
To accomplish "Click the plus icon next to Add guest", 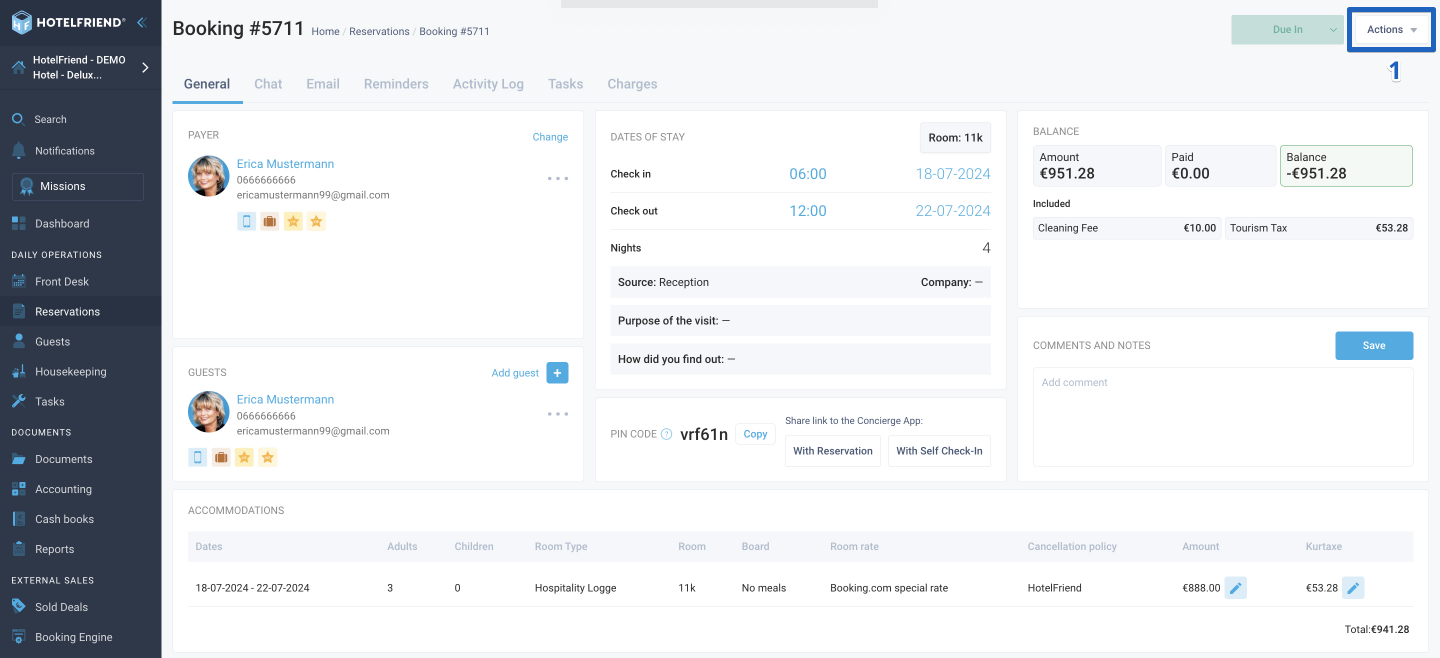I will click(x=558, y=373).
